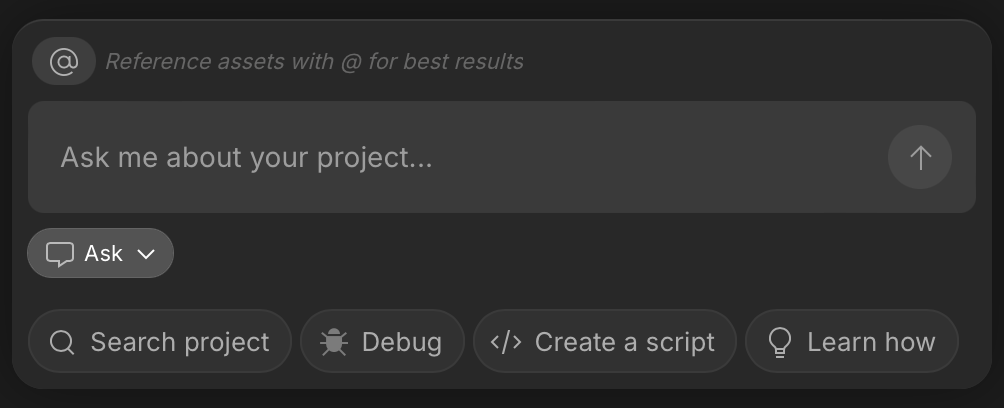
Task: Click the magnifying glass icon in Search project
Action: coord(62,342)
